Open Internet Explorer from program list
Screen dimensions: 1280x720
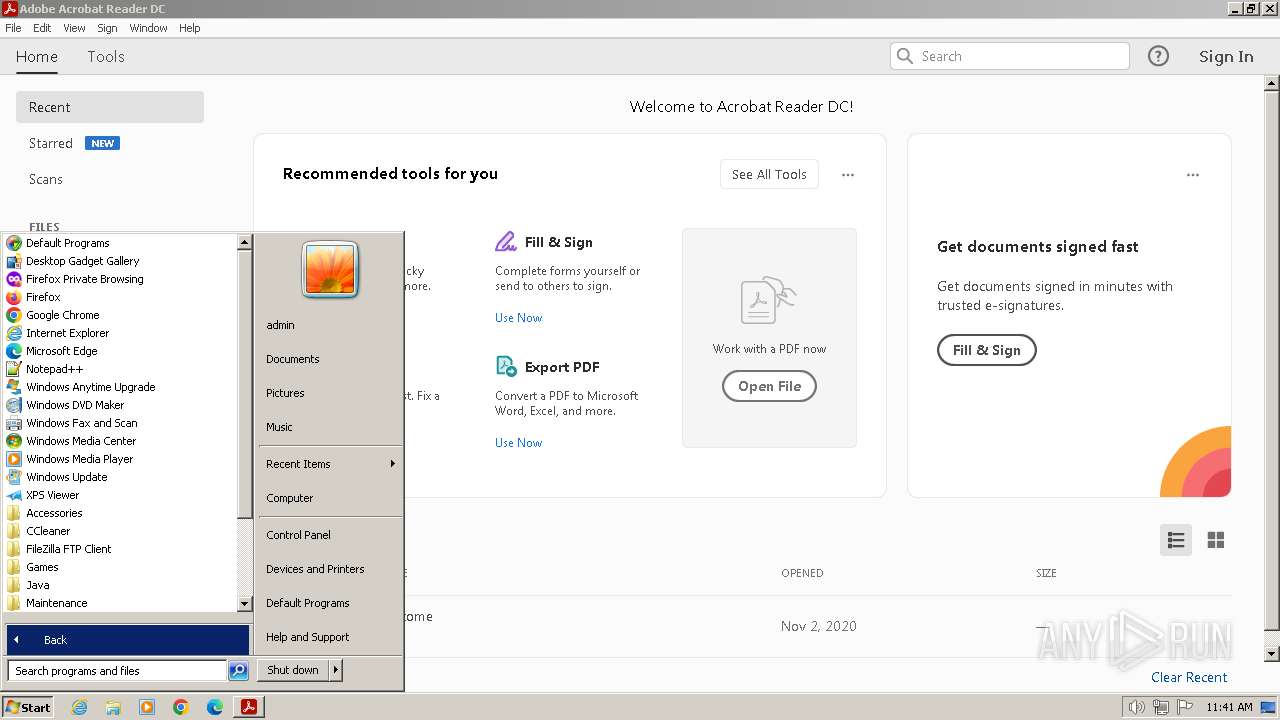[67, 333]
